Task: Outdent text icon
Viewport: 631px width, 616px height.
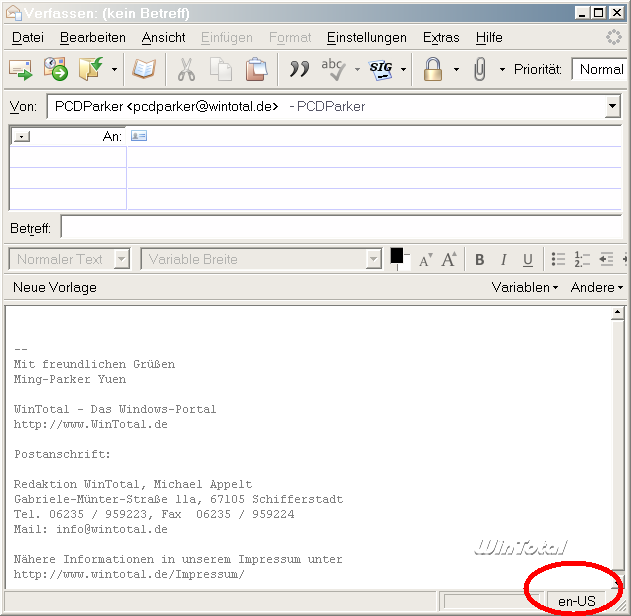Action: click(606, 260)
